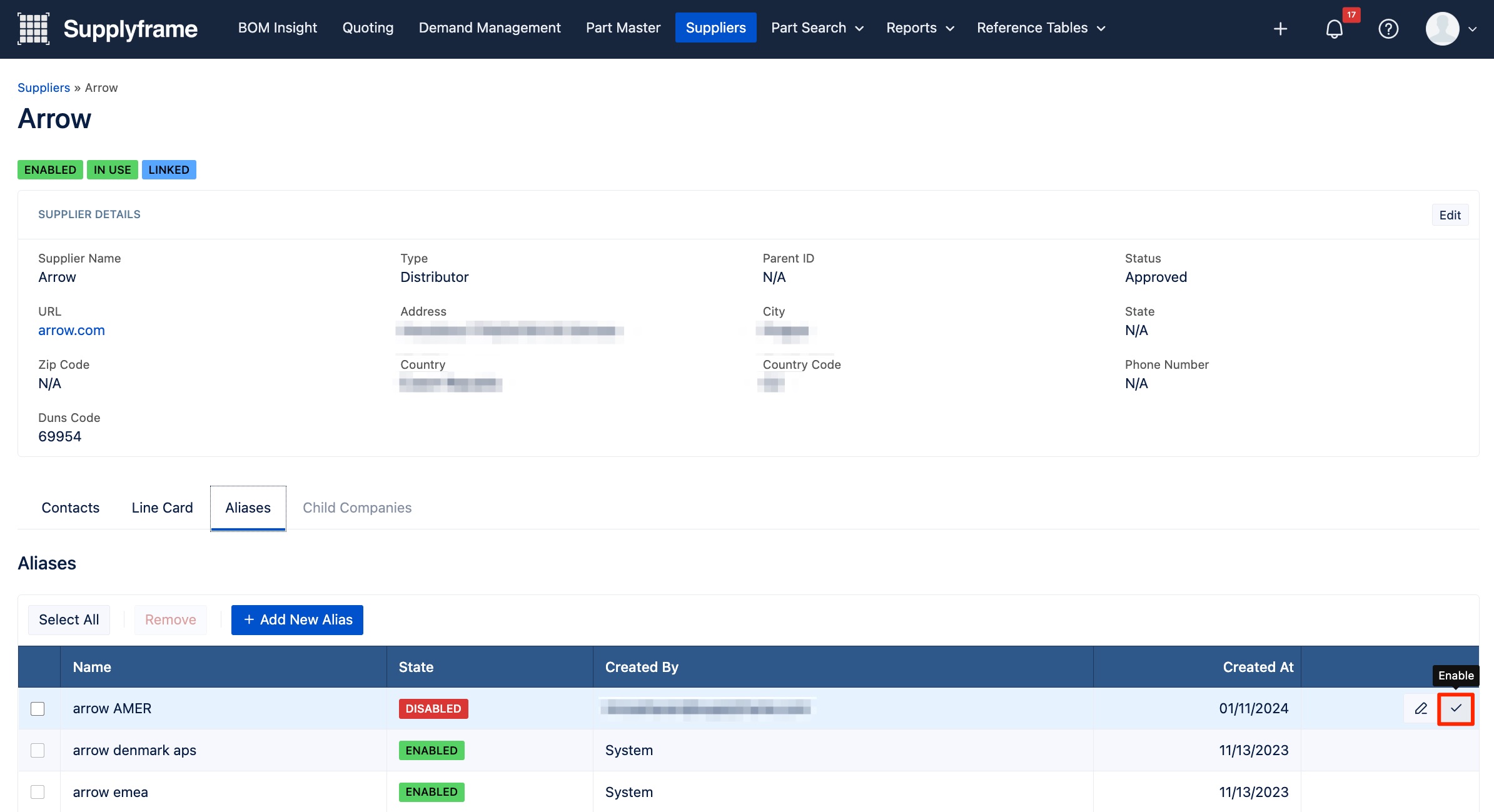Viewport: 1494px width, 812px height.
Task: Click the 11/13/2023 date for arrow emea
Action: click(1253, 792)
